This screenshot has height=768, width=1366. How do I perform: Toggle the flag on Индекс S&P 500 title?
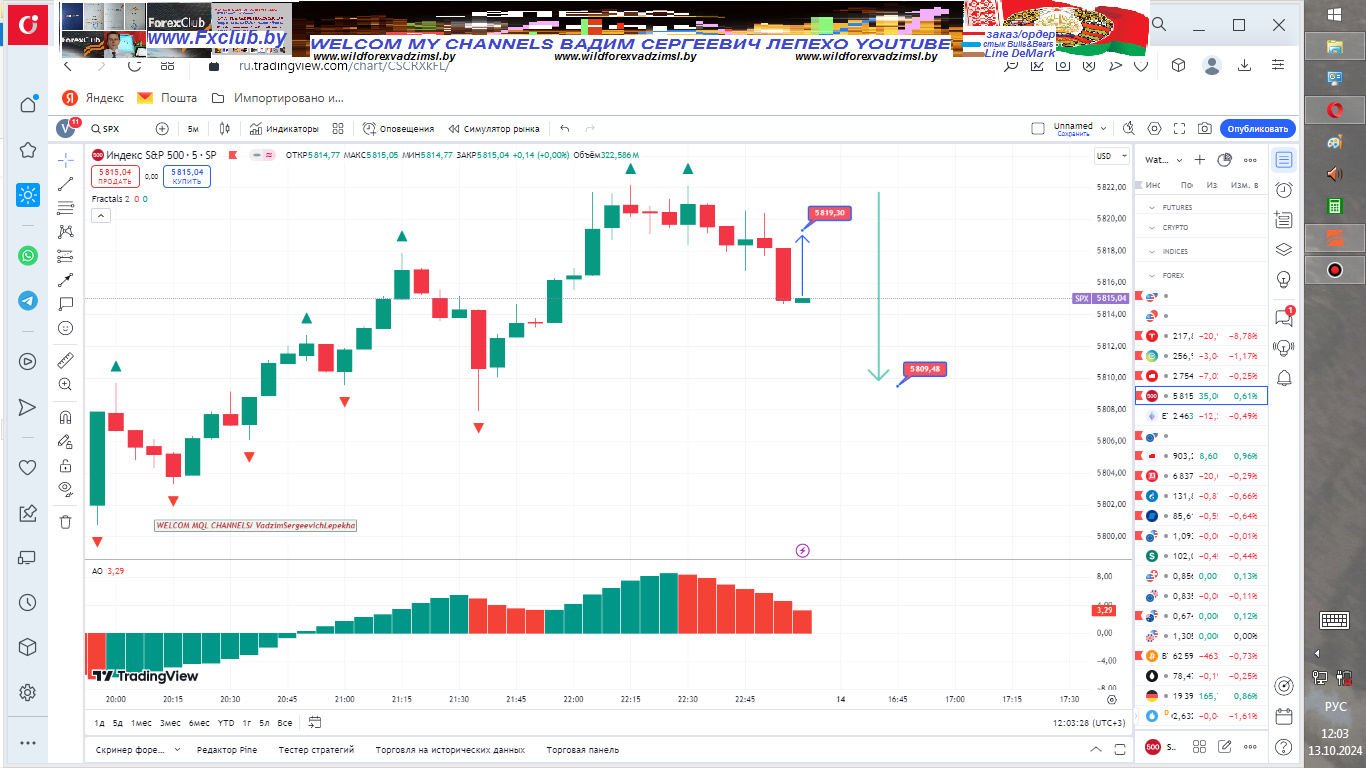(x=233, y=155)
